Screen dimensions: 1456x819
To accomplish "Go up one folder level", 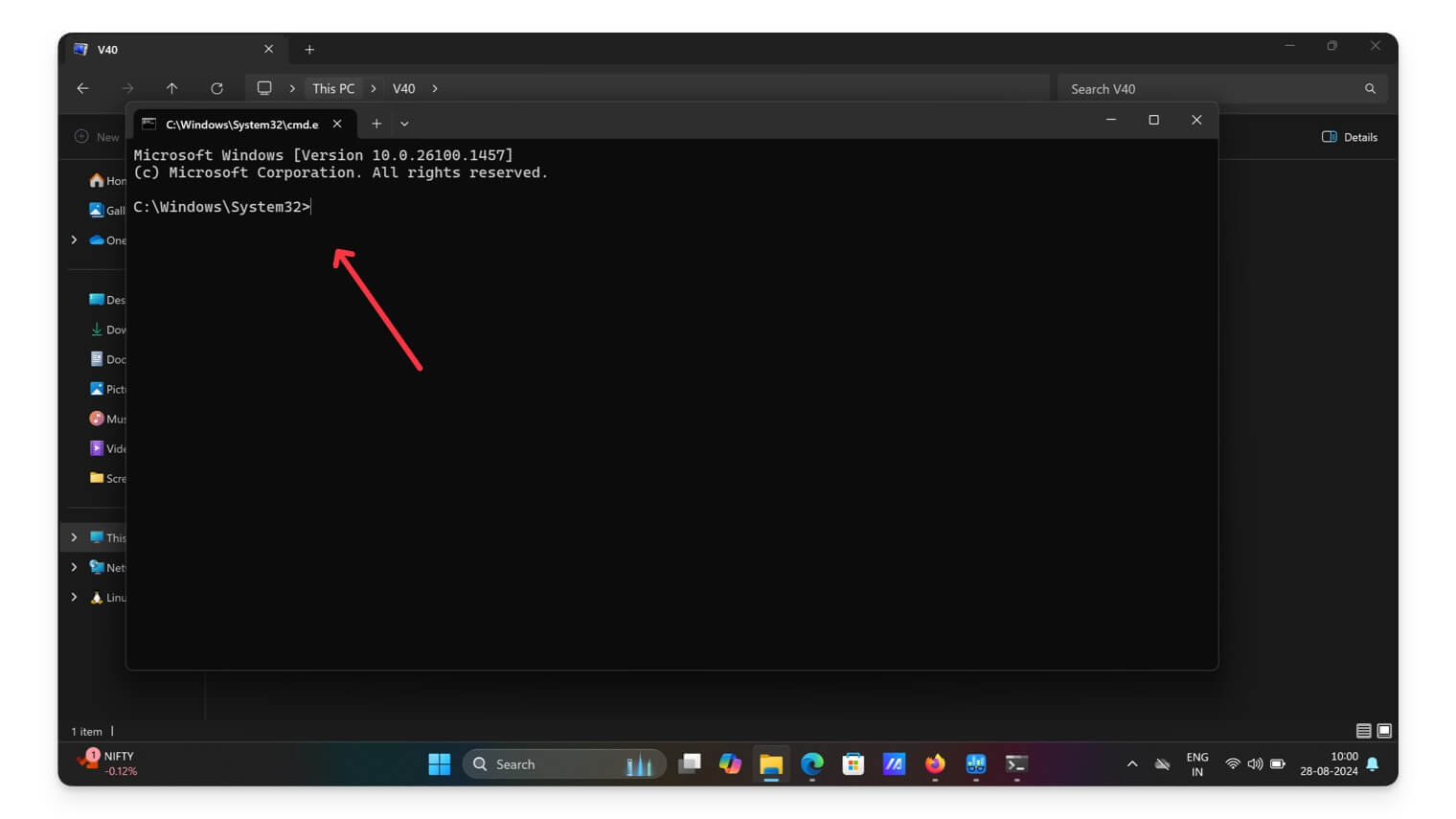I will pos(172,88).
